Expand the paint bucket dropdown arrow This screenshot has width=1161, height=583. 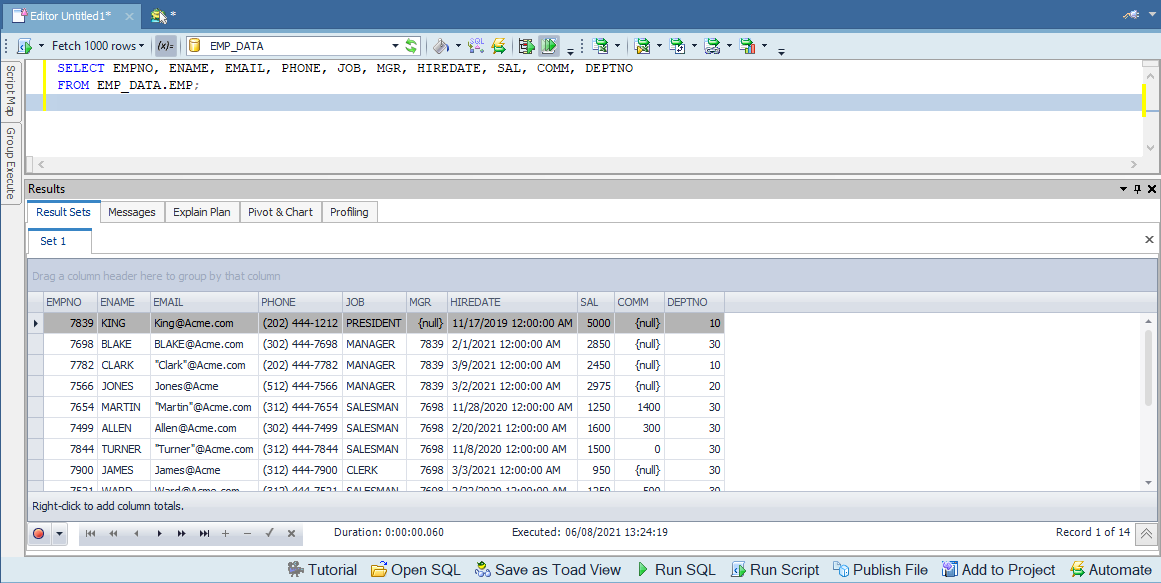click(458, 46)
